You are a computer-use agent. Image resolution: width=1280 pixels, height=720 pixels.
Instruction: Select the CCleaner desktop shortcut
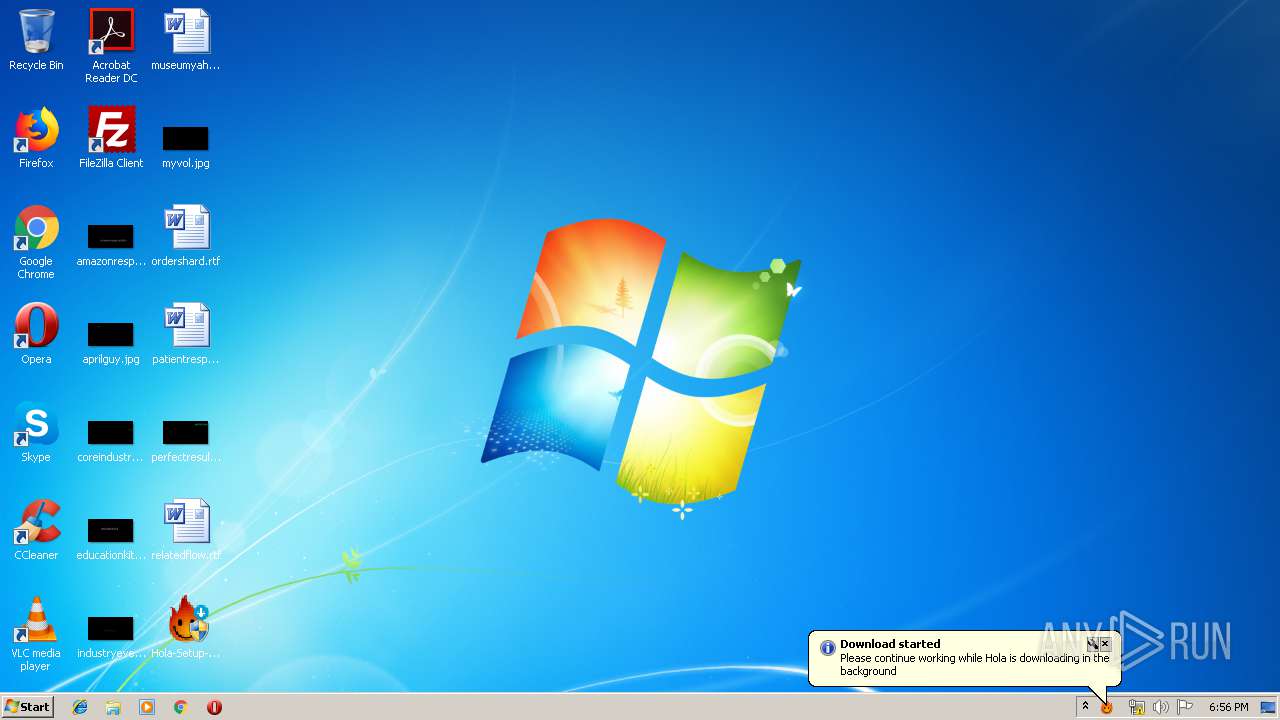[36, 530]
